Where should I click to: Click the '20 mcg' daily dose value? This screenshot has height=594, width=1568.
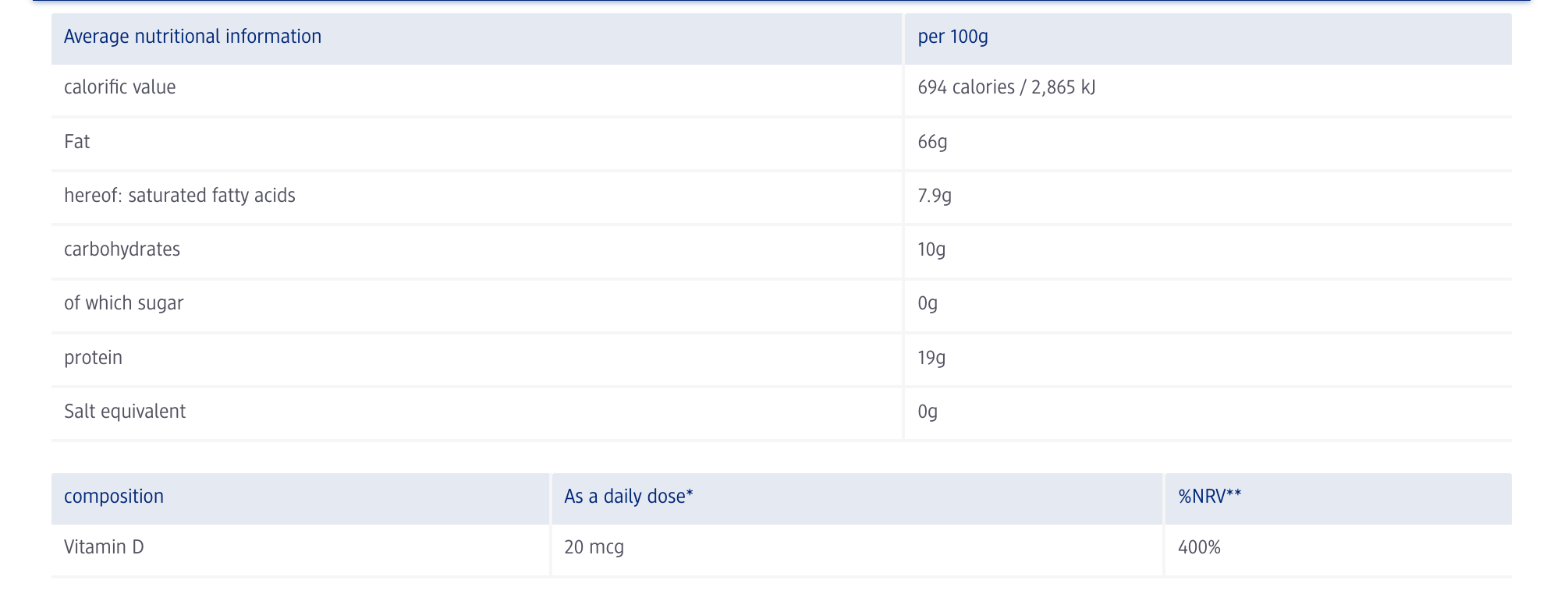[x=594, y=547]
